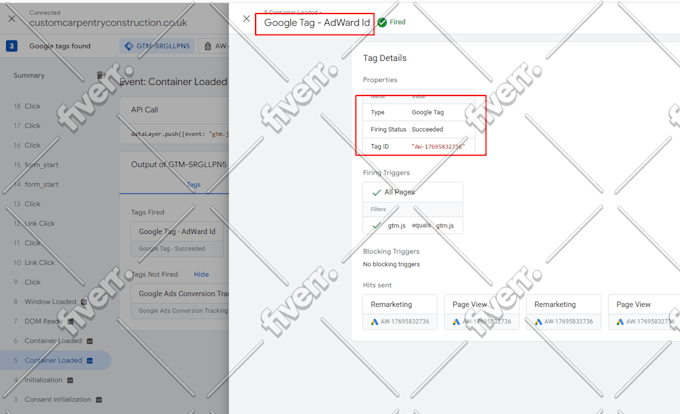Click badge icon next to Consent Initialization
The image size is (680, 414).
click(99, 400)
